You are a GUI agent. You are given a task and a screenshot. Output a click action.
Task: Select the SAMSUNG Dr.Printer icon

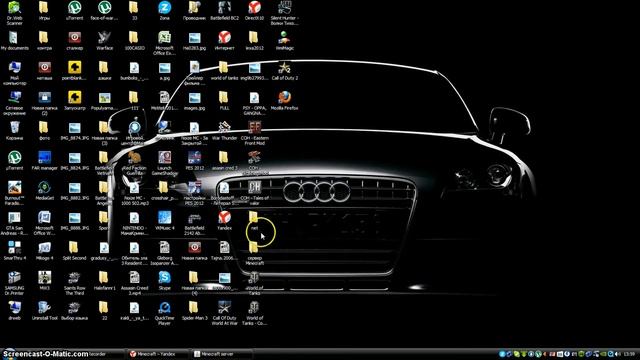point(14,283)
